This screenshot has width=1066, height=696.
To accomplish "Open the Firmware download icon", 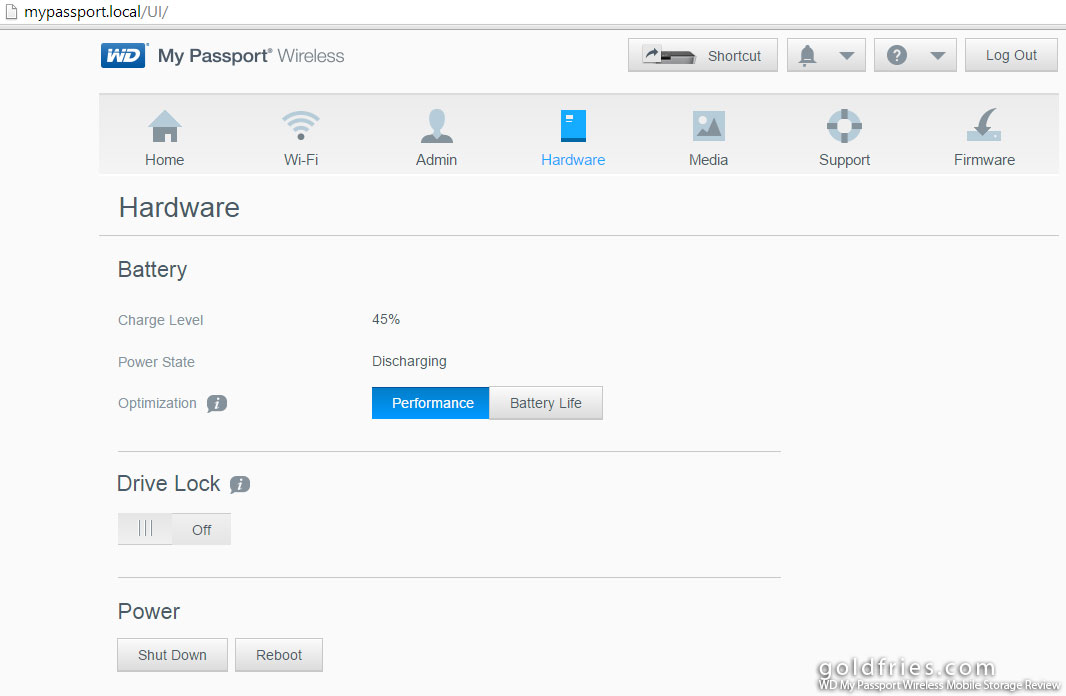I will click(x=984, y=124).
